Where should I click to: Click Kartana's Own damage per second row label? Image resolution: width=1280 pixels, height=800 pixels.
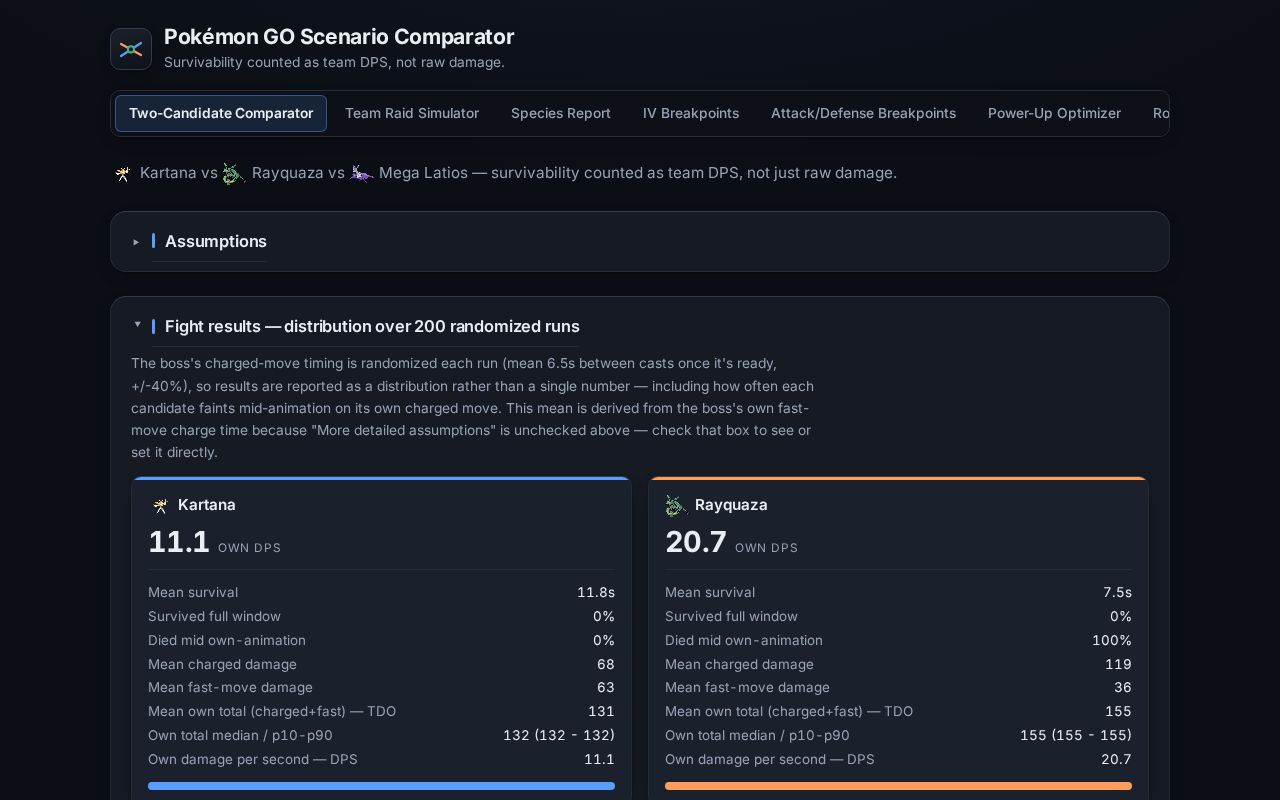[253, 759]
